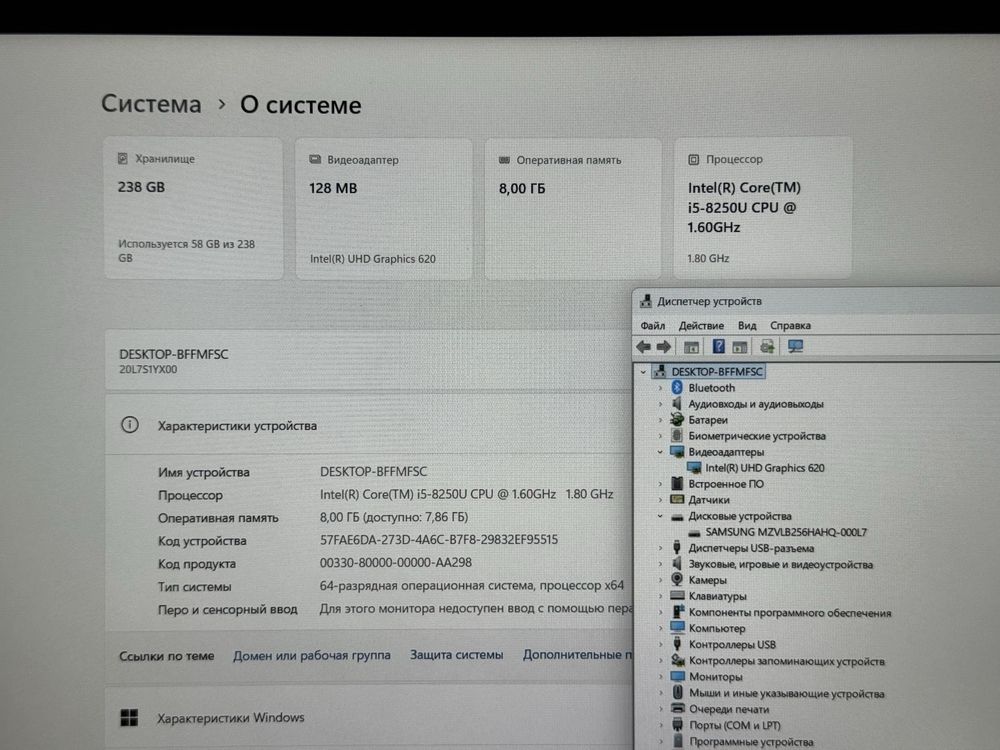Viewport: 1000px width, 750px height.
Task: Expand the Встроенное ПО category
Action: [x=660, y=484]
